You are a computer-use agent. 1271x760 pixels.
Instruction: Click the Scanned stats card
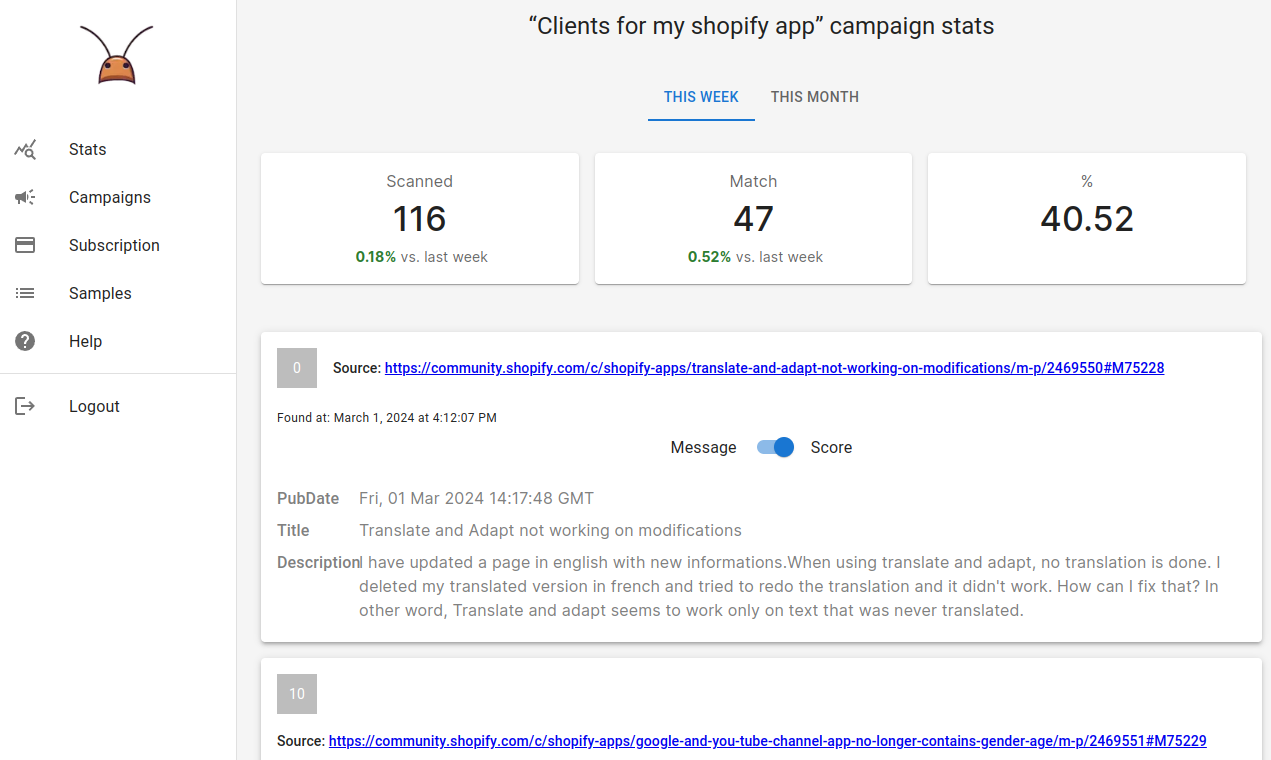[x=420, y=218]
